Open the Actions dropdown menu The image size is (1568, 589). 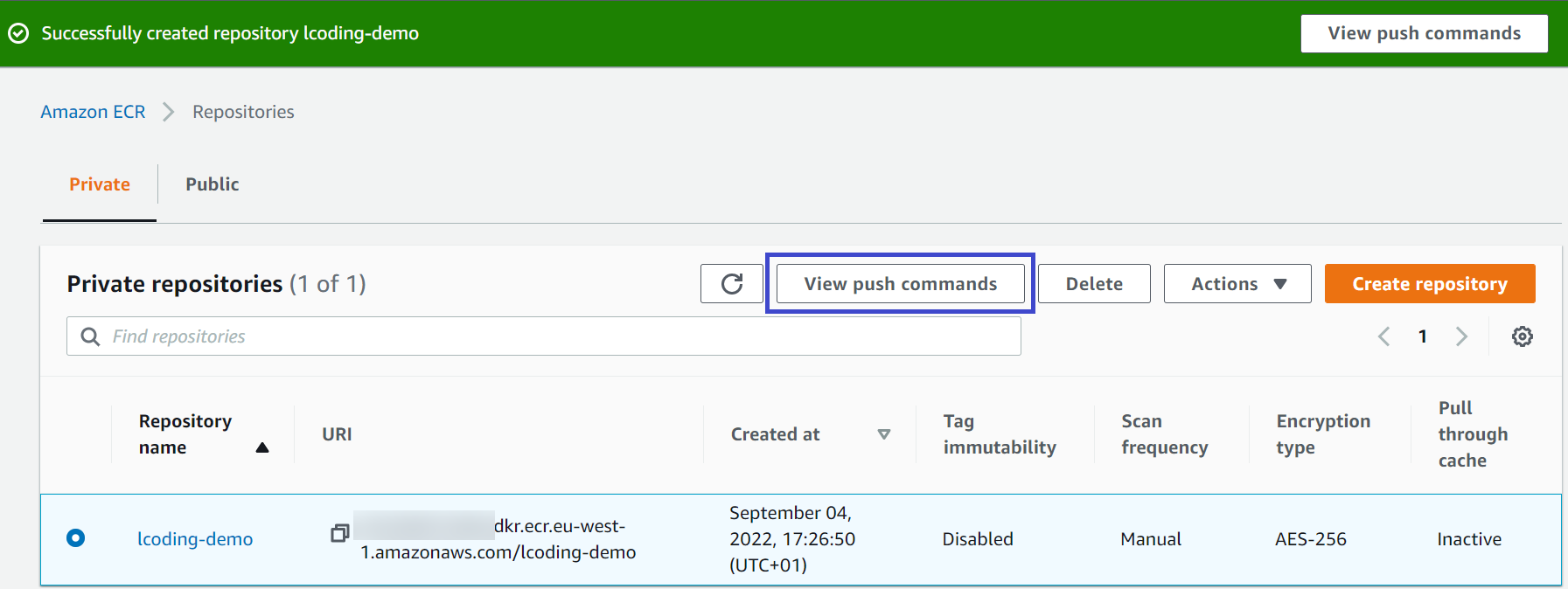(x=1237, y=284)
